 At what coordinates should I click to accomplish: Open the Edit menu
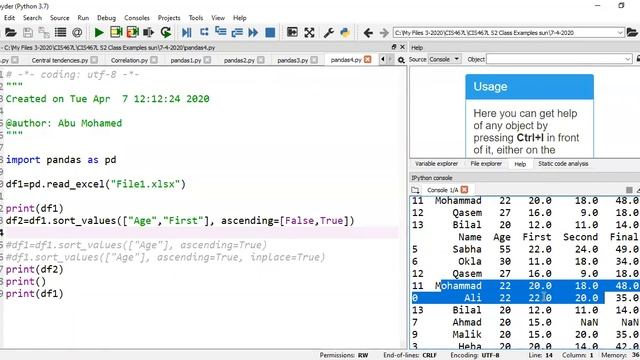click(9, 18)
